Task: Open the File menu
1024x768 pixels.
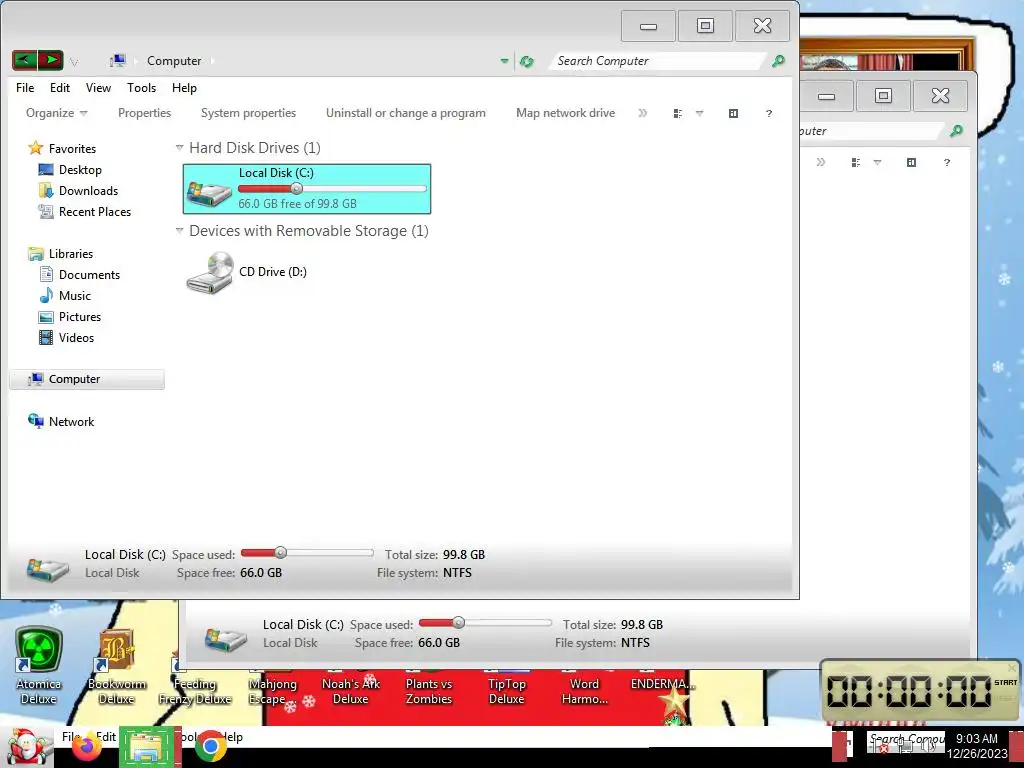Action: pos(25,88)
